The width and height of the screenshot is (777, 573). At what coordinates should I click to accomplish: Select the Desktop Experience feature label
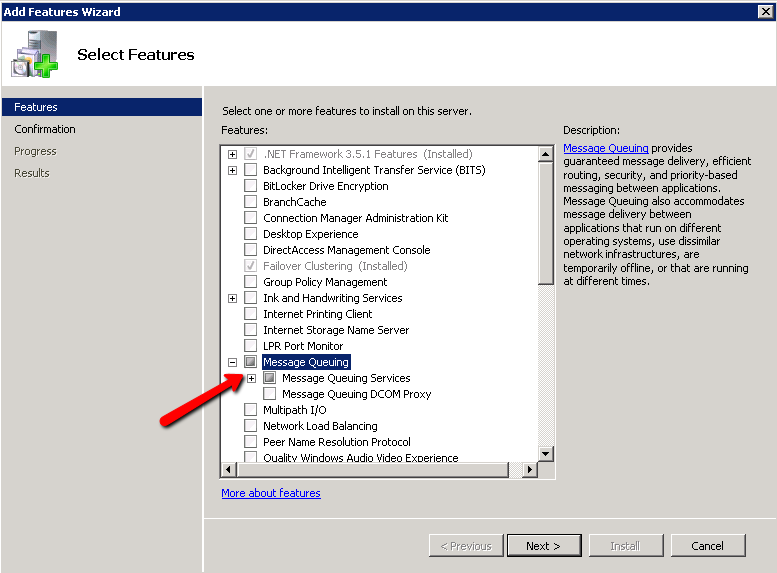pos(310,234)
